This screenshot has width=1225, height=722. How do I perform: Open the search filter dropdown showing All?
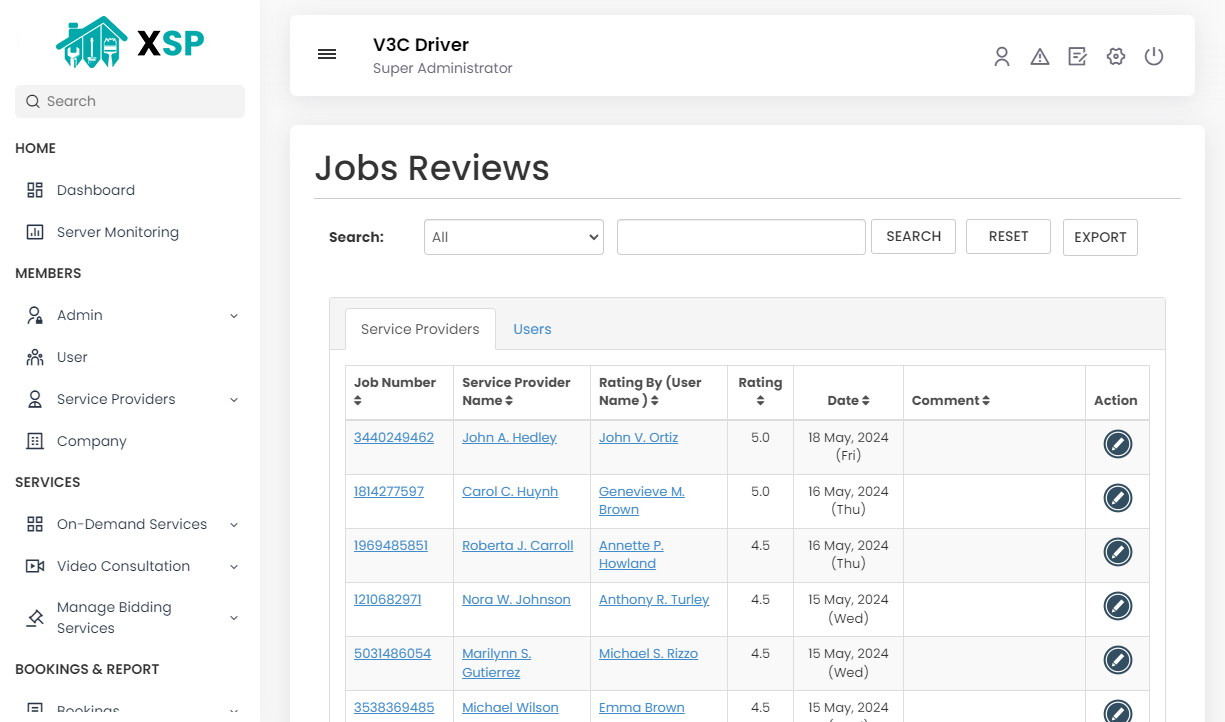click(513, 236)
